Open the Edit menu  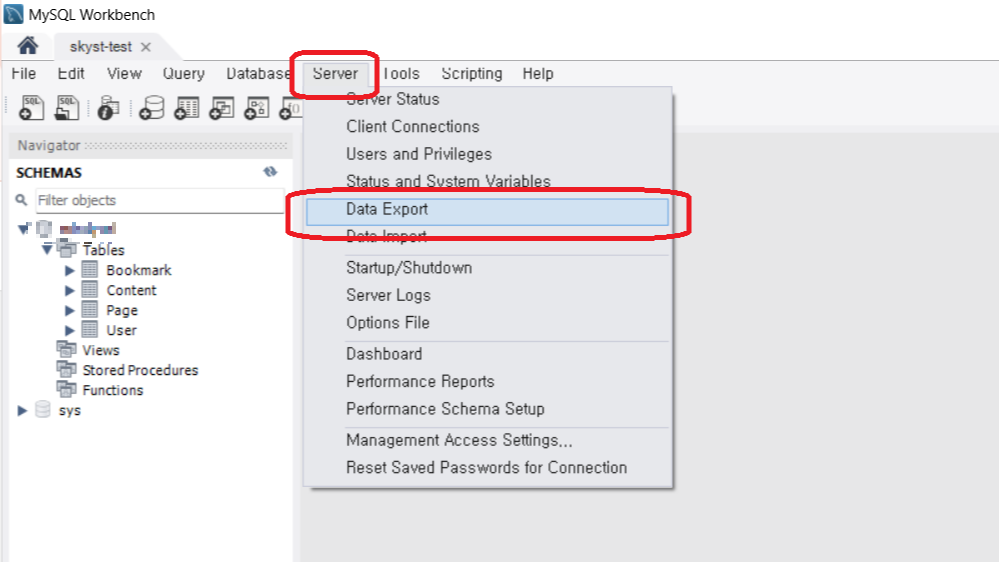[x=71, y=73]
